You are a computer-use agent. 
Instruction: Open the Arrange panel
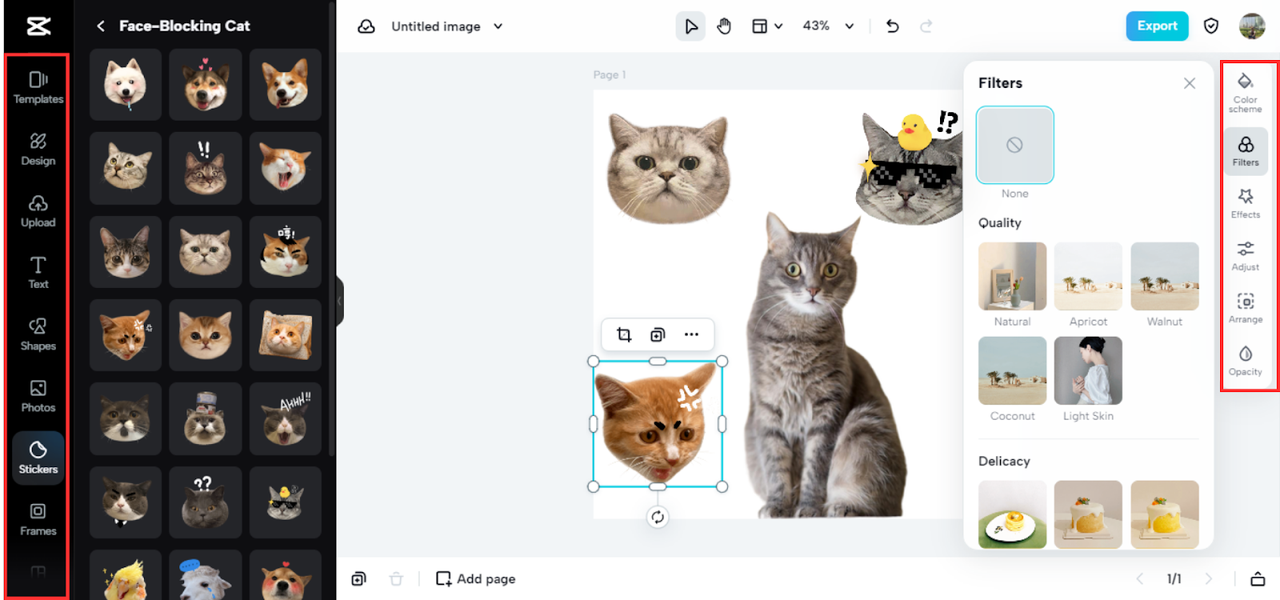point(1245,308)
